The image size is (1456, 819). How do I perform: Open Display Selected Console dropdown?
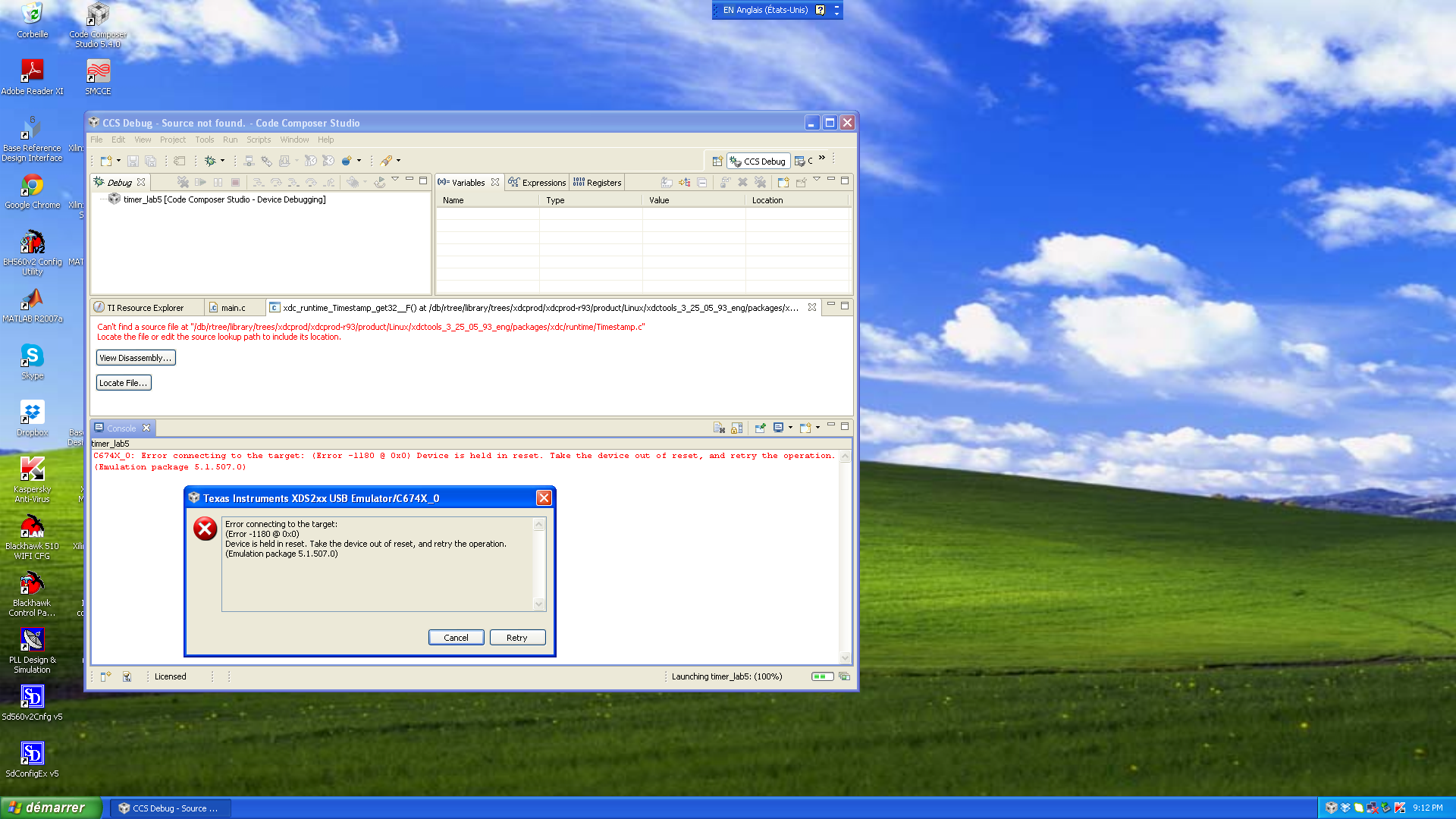tap(790, 428)
